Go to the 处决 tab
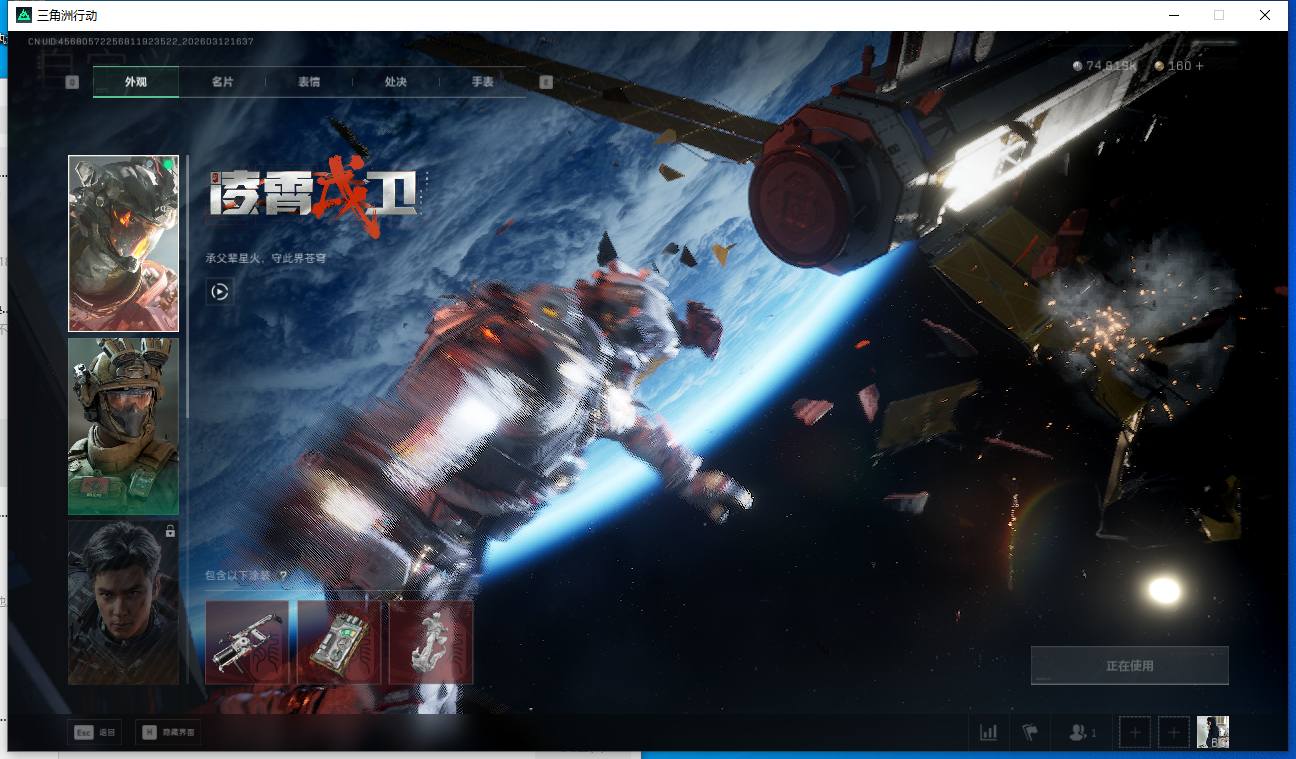 [395, 82]
